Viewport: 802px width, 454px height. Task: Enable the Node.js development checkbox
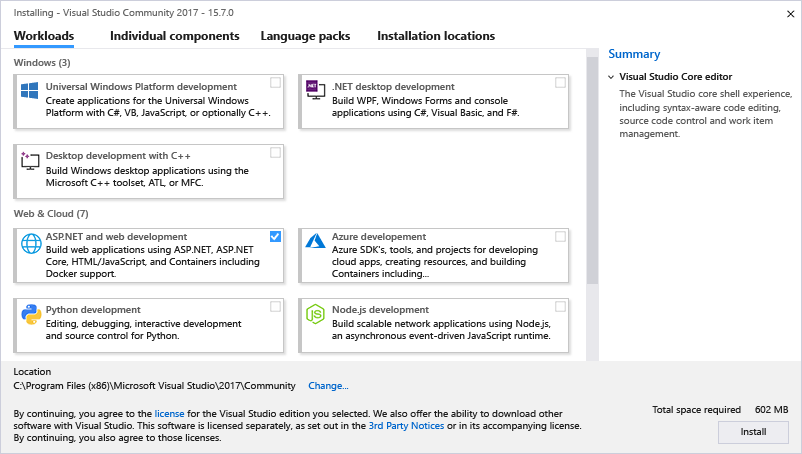coord(561,306)
